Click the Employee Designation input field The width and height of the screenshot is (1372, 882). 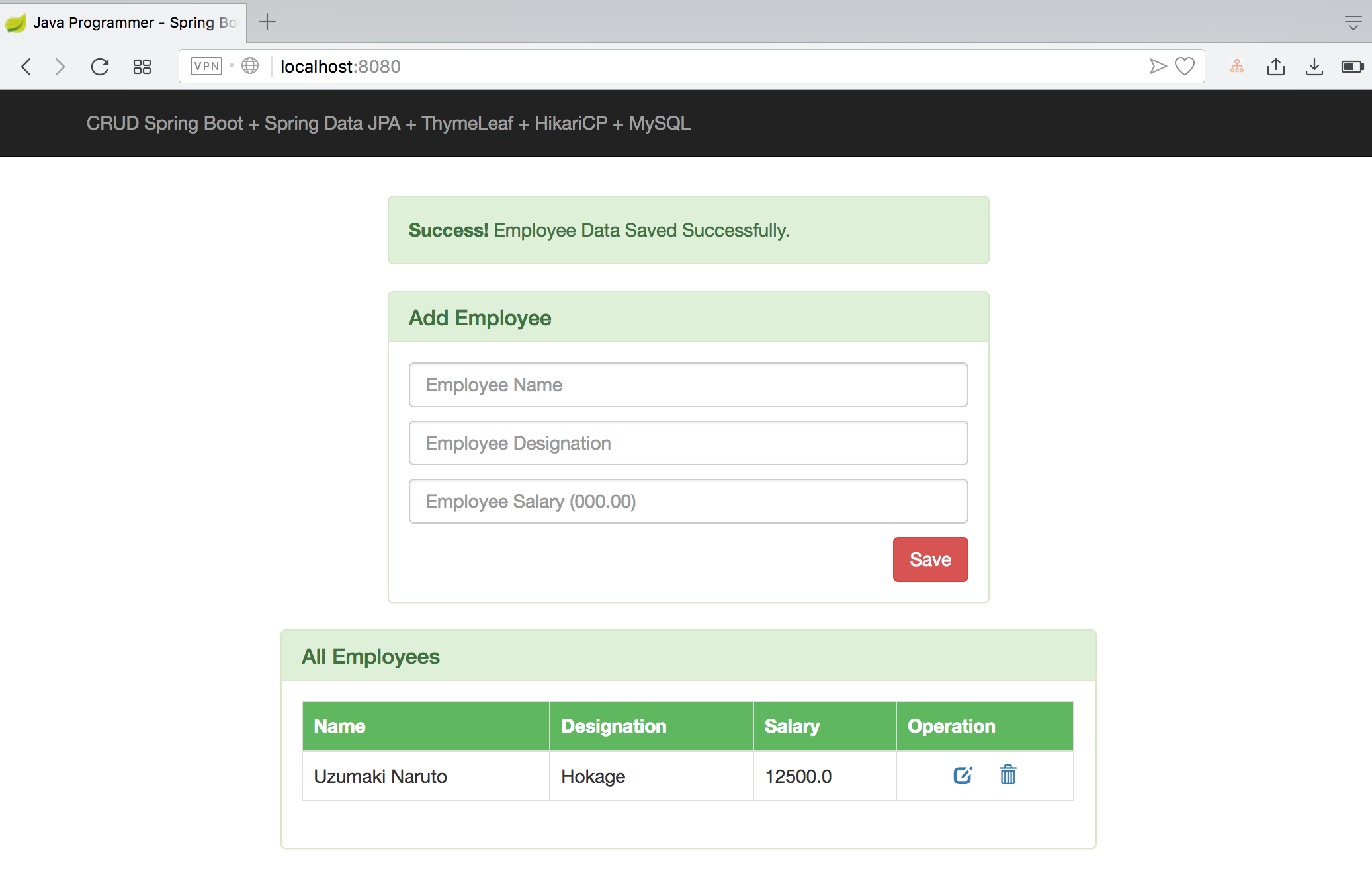[689, 443]
